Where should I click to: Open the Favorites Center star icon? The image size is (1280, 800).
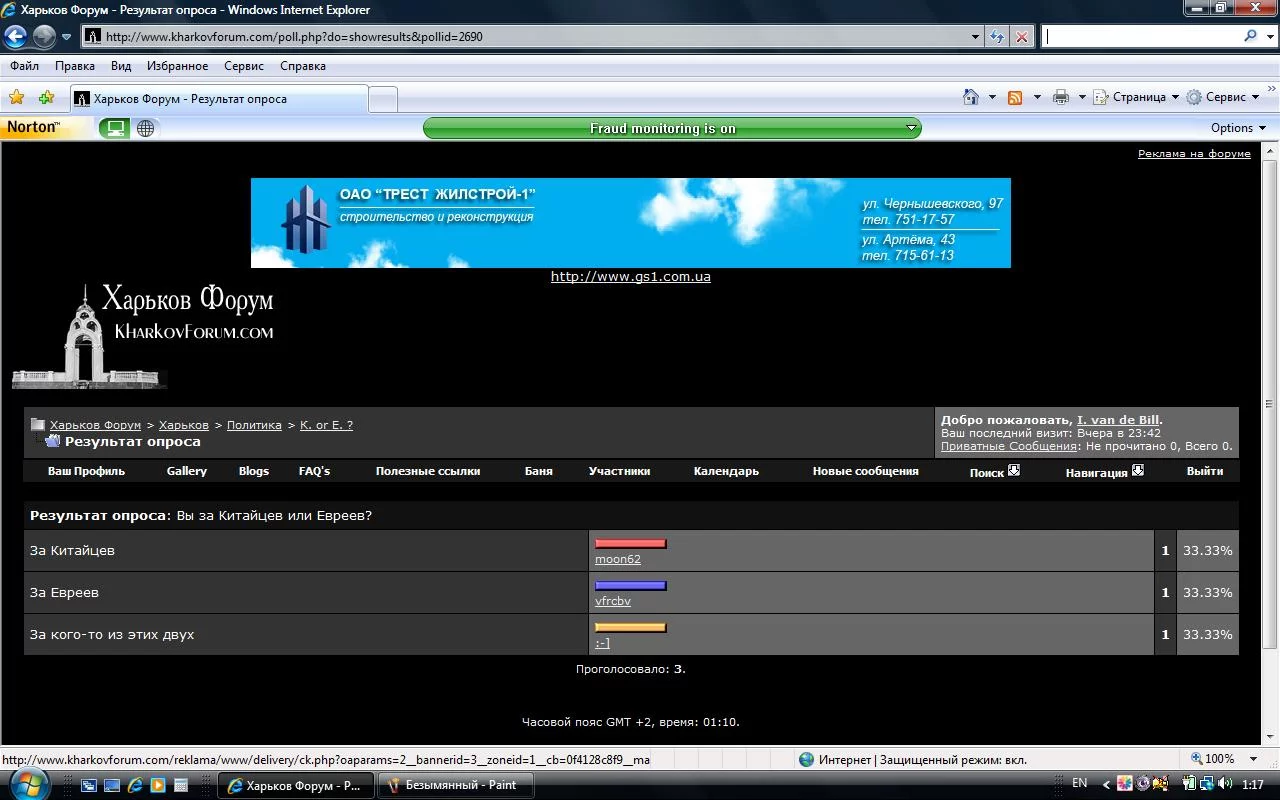[17, 98]
